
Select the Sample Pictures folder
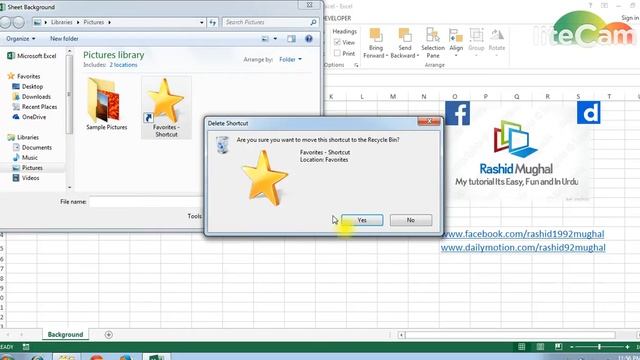point(107,104)
